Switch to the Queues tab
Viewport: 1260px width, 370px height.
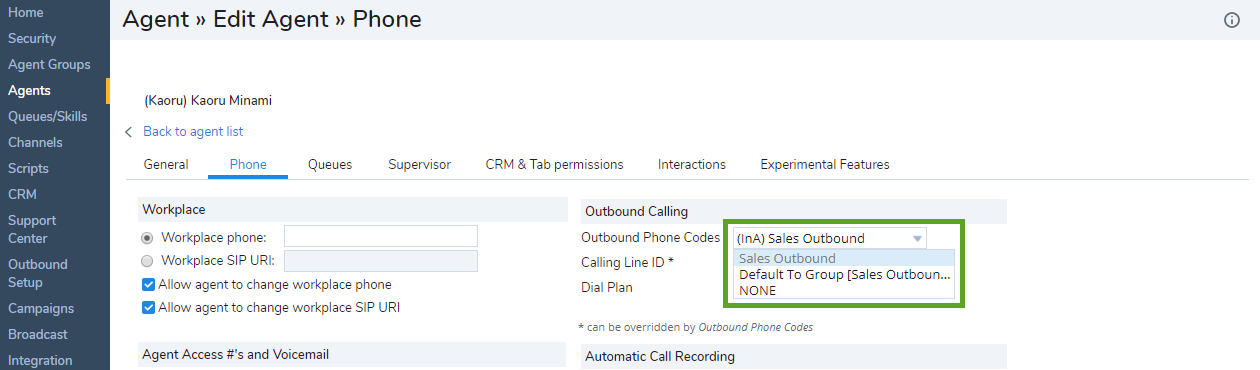point(330,164)
